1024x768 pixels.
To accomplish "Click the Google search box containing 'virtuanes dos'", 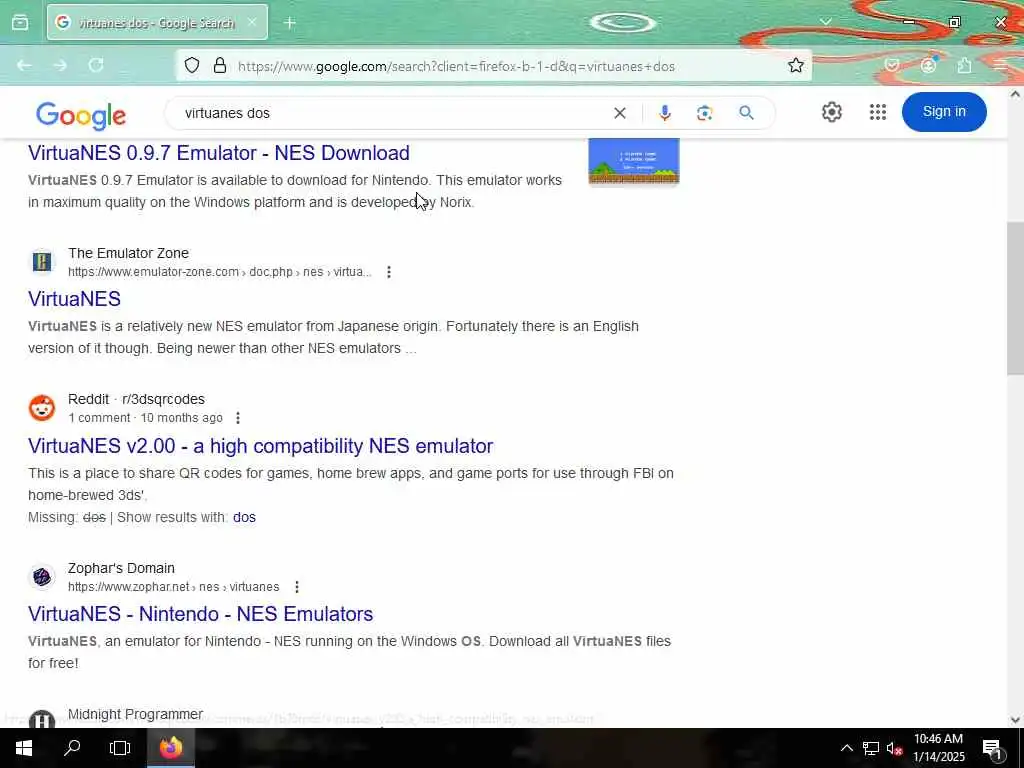I will (392, 113).
